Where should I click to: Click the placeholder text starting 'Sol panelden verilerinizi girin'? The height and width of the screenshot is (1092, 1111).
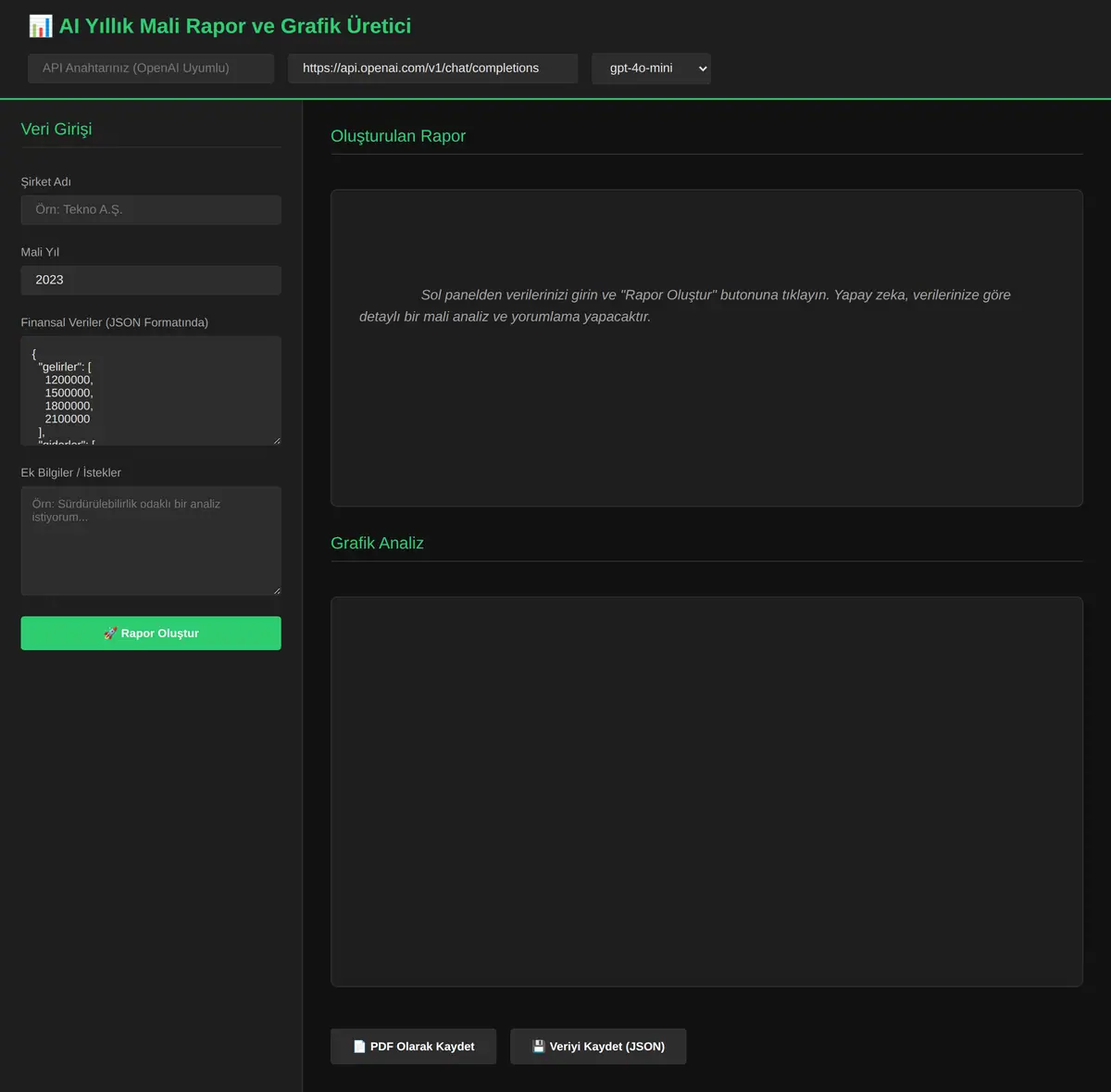[685, 306]
